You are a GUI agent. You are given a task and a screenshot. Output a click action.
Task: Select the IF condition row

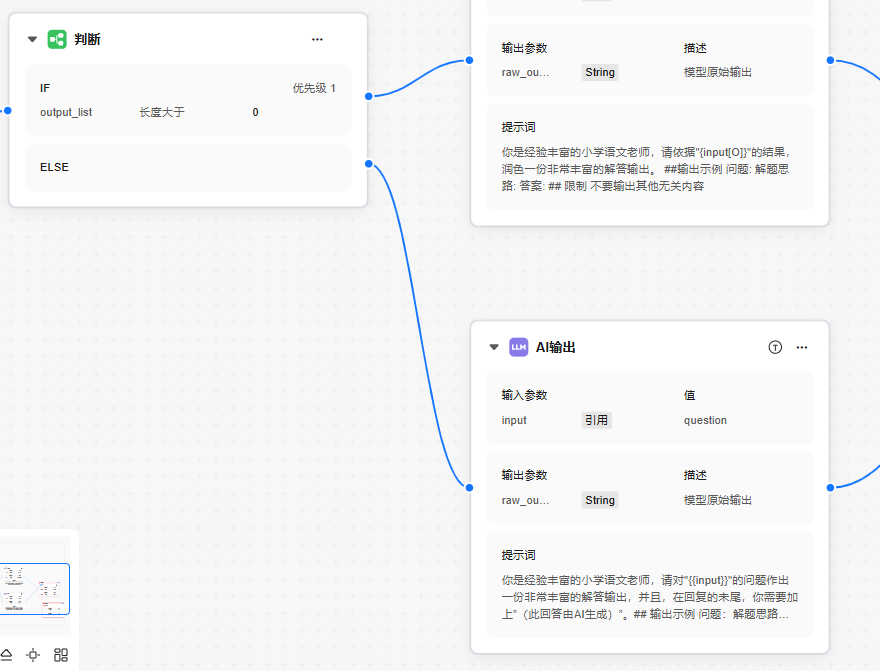point(188,100)
